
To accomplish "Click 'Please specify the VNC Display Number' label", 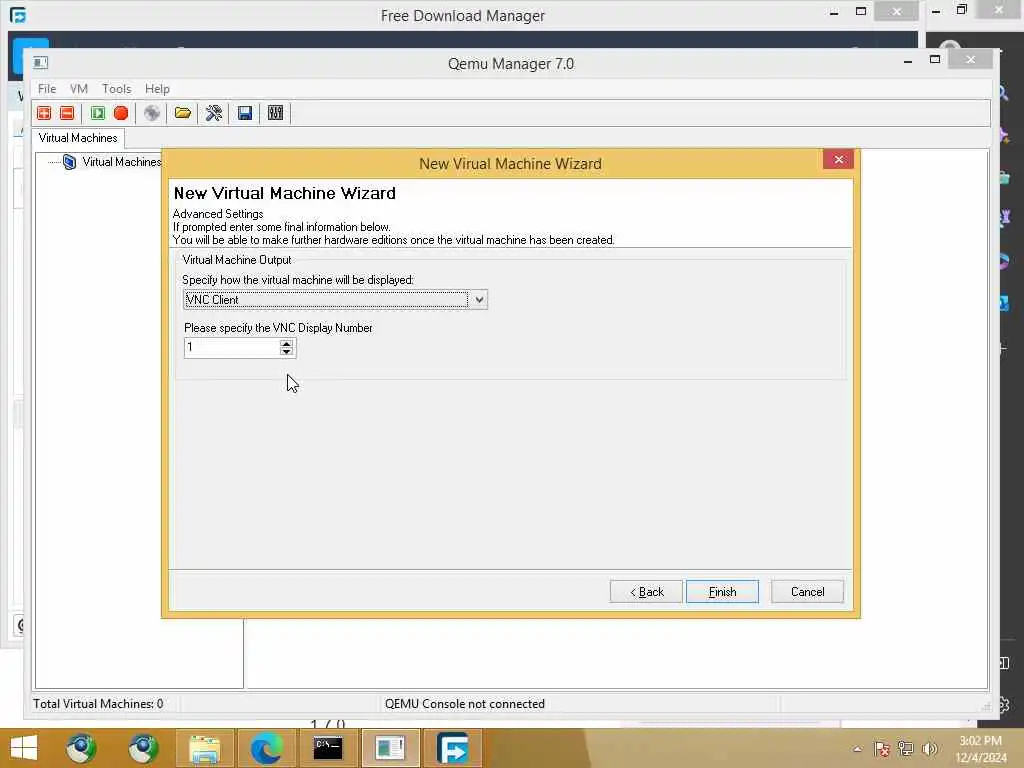I will pos(278,328).
